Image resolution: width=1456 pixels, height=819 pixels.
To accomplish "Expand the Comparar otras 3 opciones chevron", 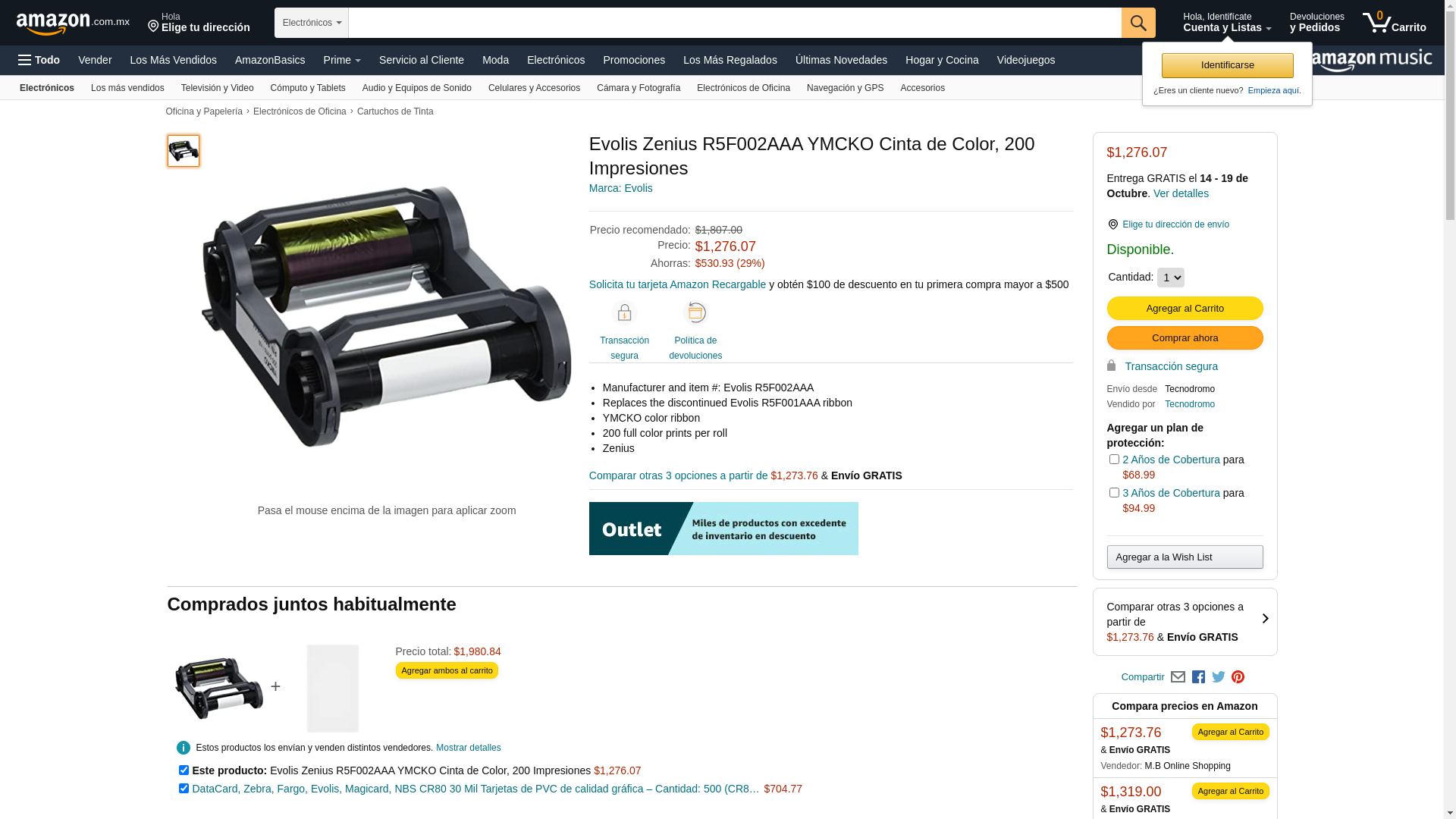I will pos(1265,619).
